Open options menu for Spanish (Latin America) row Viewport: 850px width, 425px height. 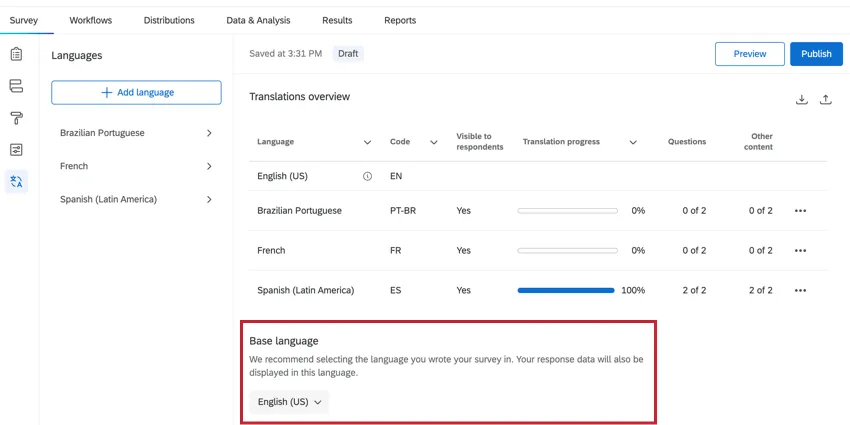[x=800, y=291]
